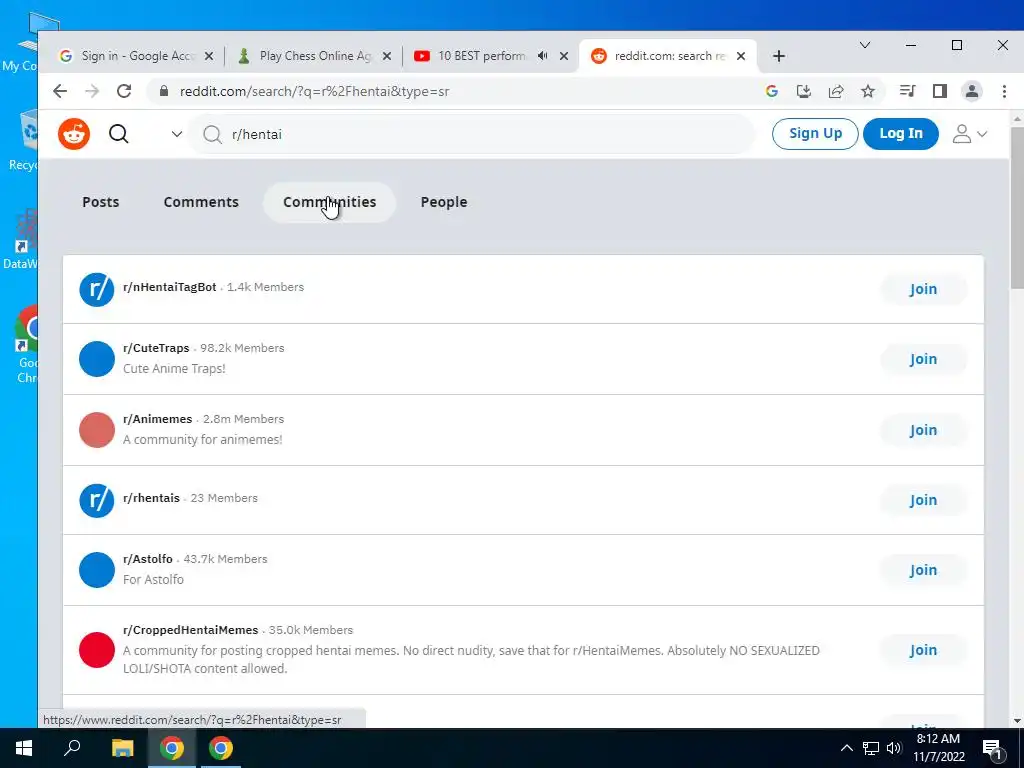Join the r/Animemes community
Image resolution: width=1024 pixels, height=768 pixels.
click(x=923, y=430)
